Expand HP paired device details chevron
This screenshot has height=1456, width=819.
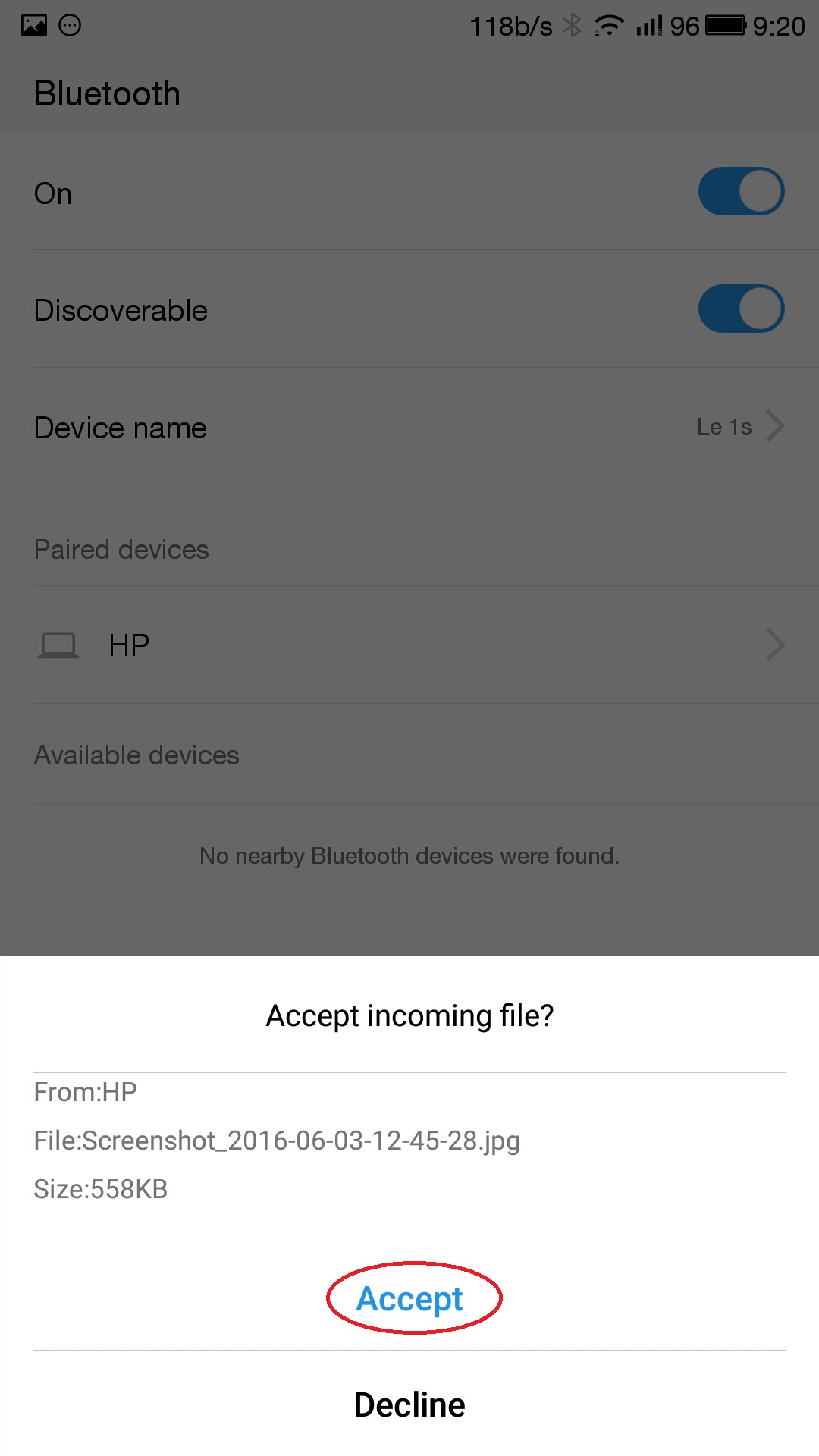[775, 645]
